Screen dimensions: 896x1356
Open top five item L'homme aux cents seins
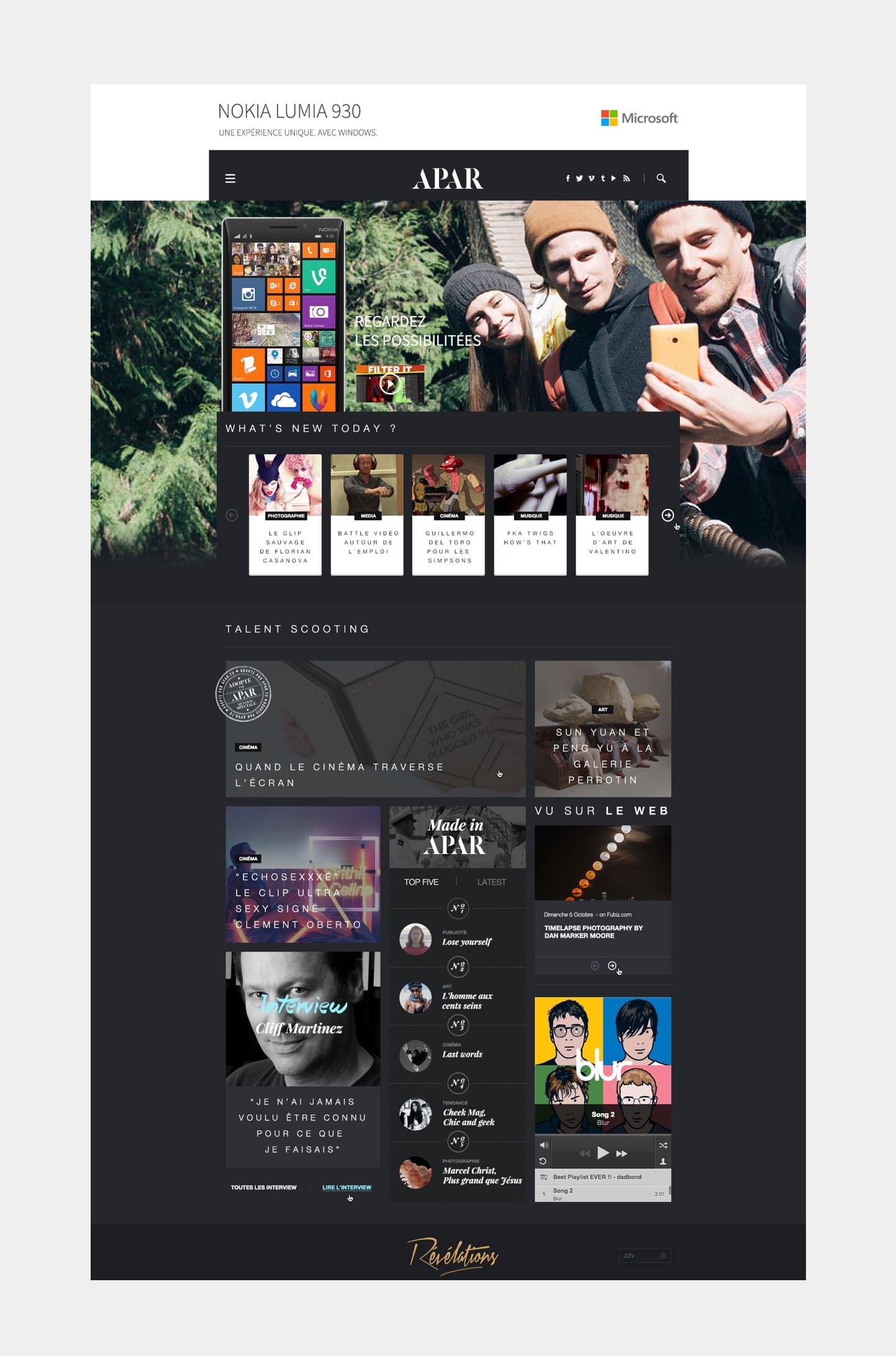coord(467,1001)
